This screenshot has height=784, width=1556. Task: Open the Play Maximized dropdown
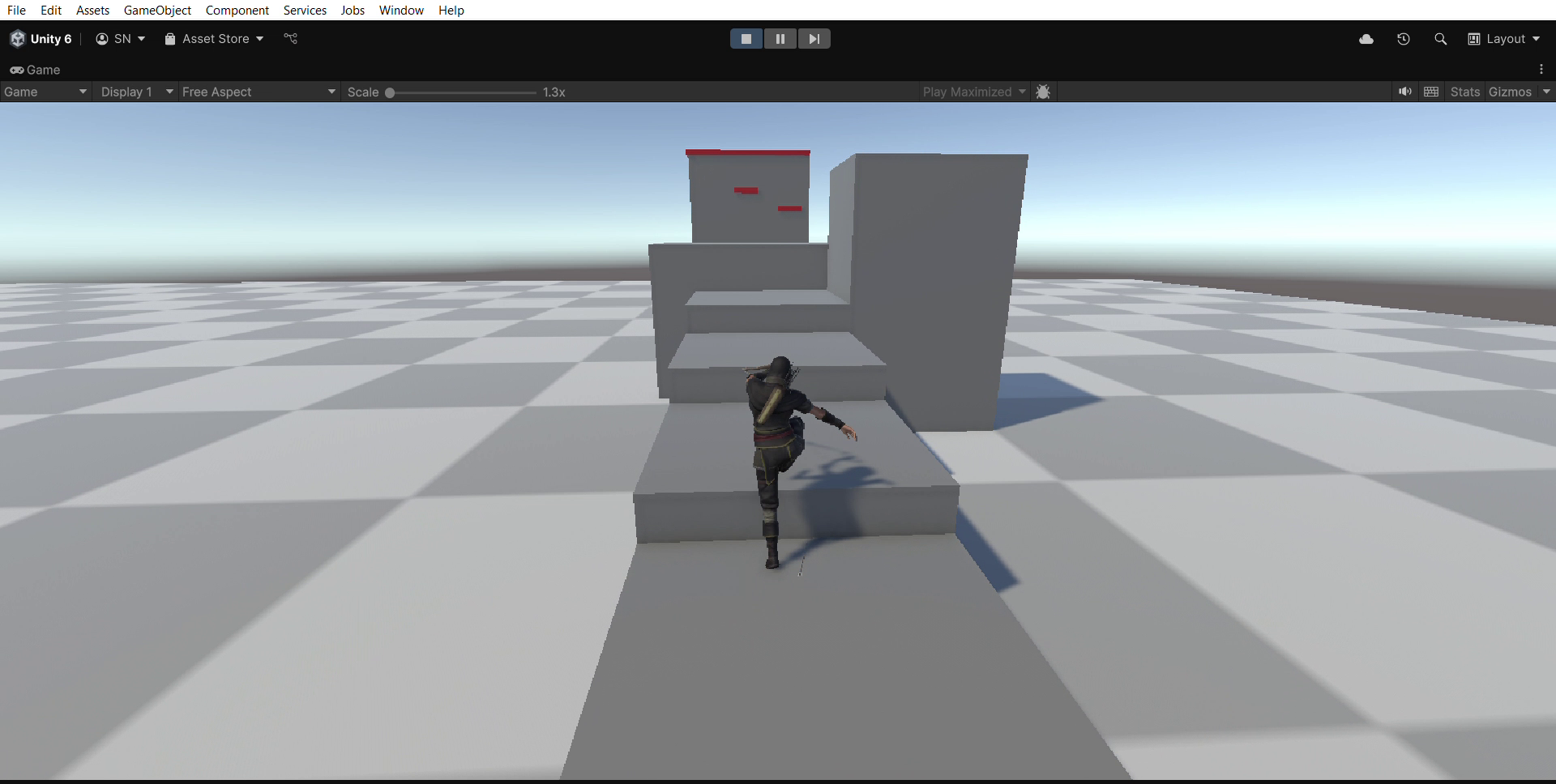pos(974,92)
